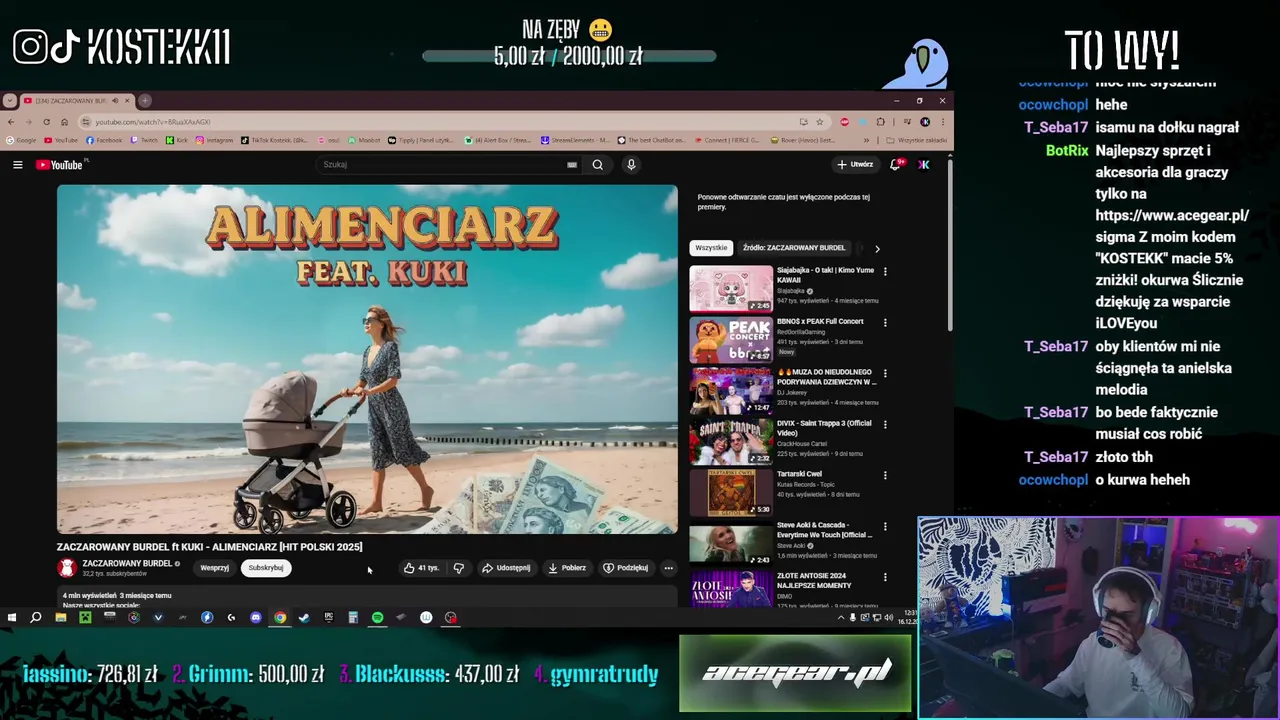This screenshot has height=720, width=1280.
Task: Open options menu for ZŁOTE ANTOSIE 2024
Action: pyautogui.click(x=885, y=577)
